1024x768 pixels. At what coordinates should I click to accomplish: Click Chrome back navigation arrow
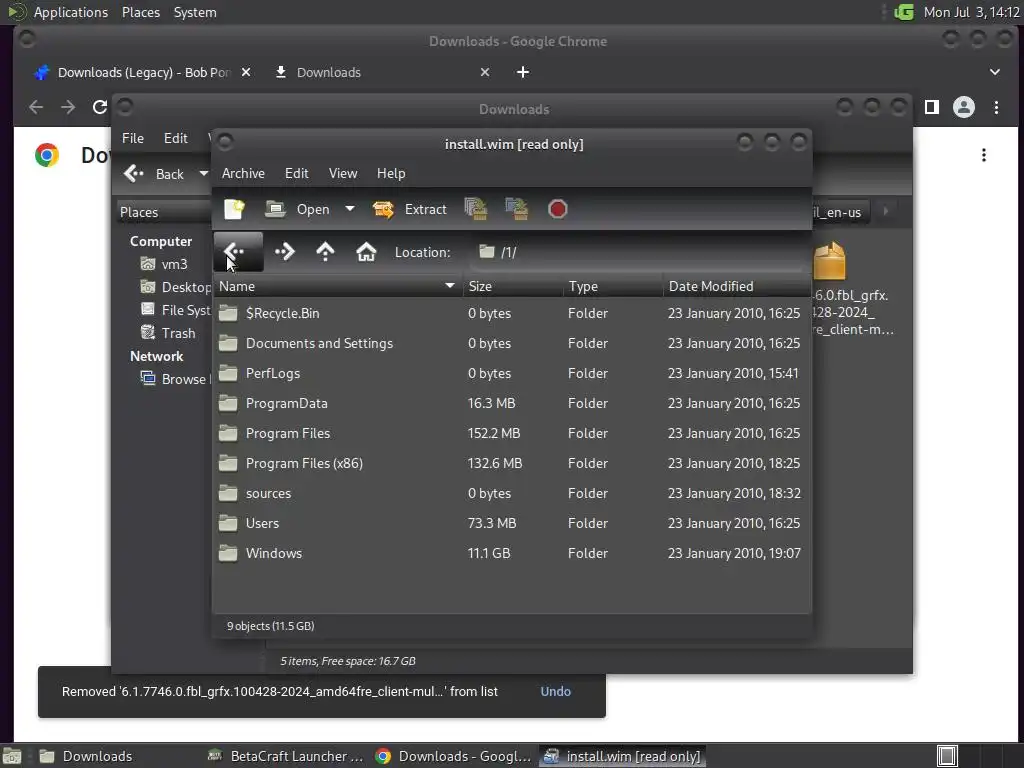tap(36, 107)
